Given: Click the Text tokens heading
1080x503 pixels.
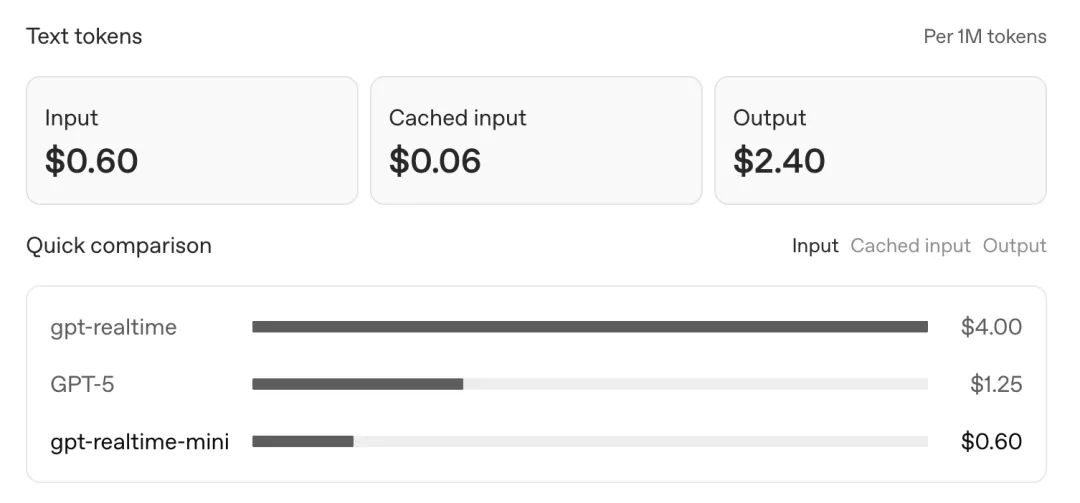Looking at the screenshot, I should pyautogui.click(x=84, y=37).
